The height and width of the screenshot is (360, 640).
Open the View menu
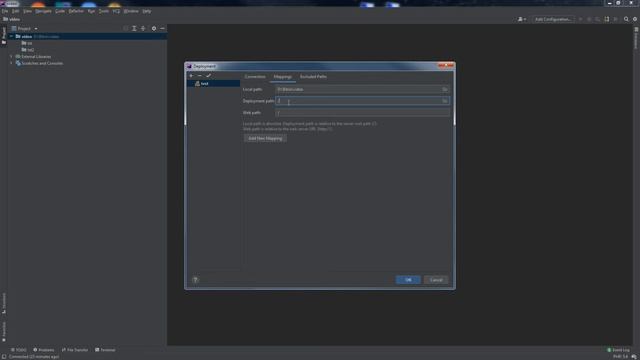pos(27,11)
